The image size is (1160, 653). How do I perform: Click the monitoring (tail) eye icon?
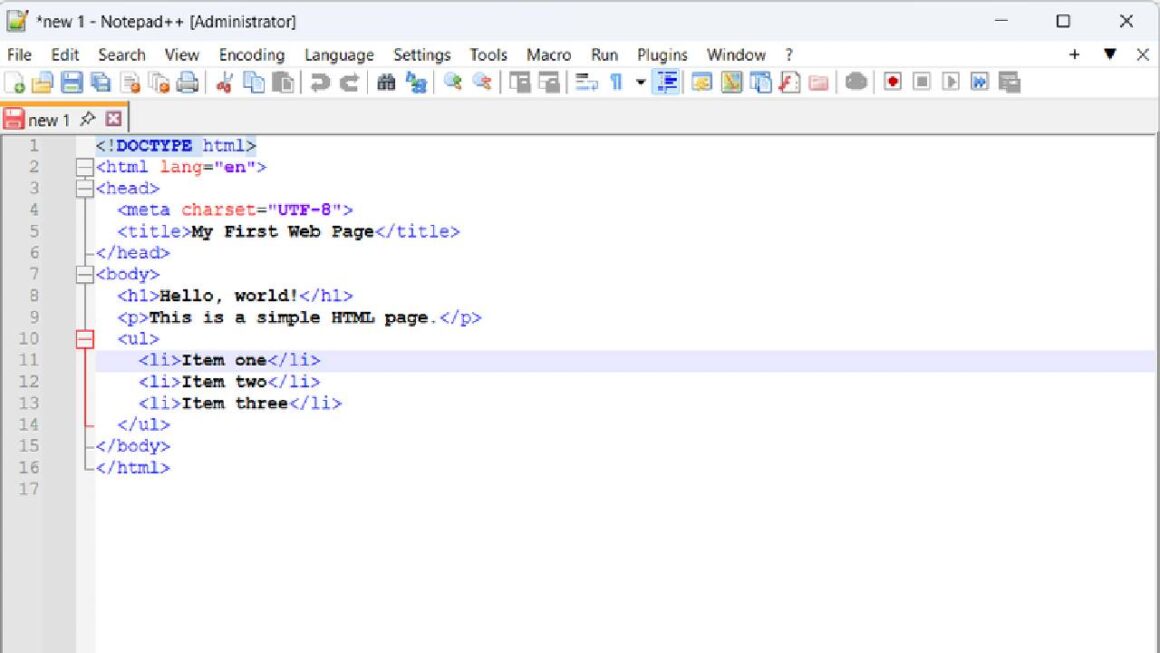coord(856,82)
